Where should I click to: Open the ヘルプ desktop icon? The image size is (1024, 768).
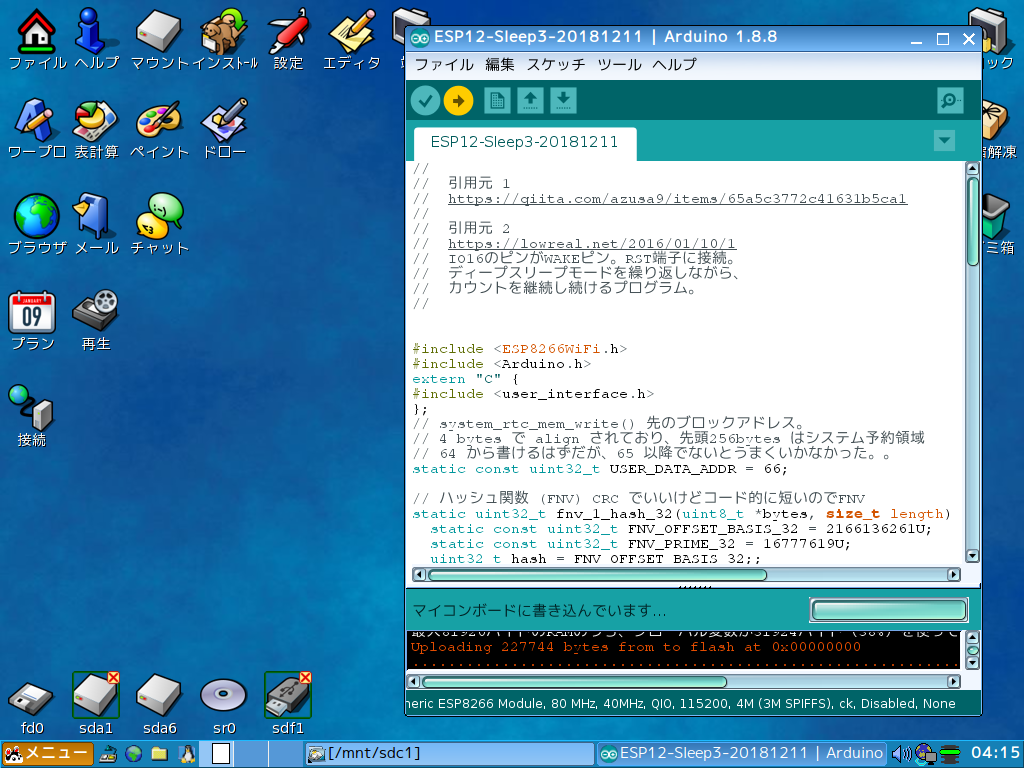click(x=96, y=39)
